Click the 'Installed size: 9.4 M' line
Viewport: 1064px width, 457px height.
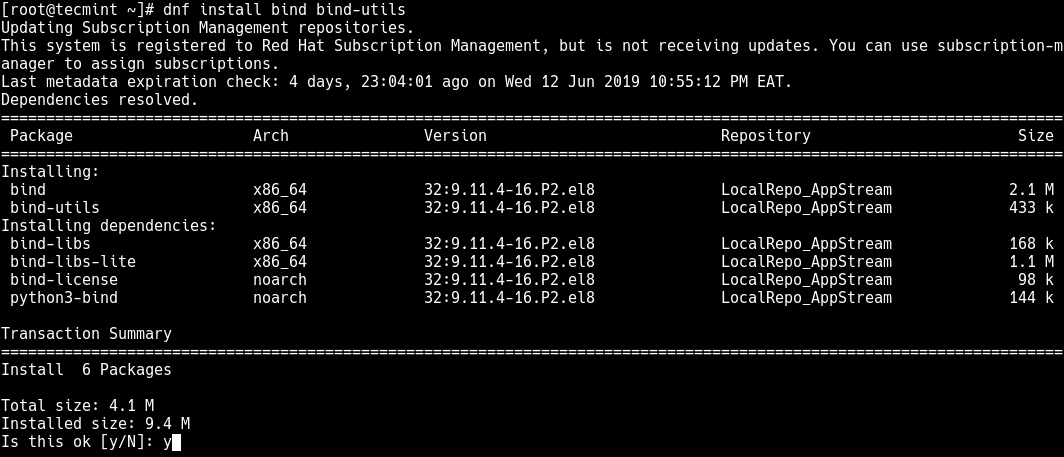click(x=95, y=424)
